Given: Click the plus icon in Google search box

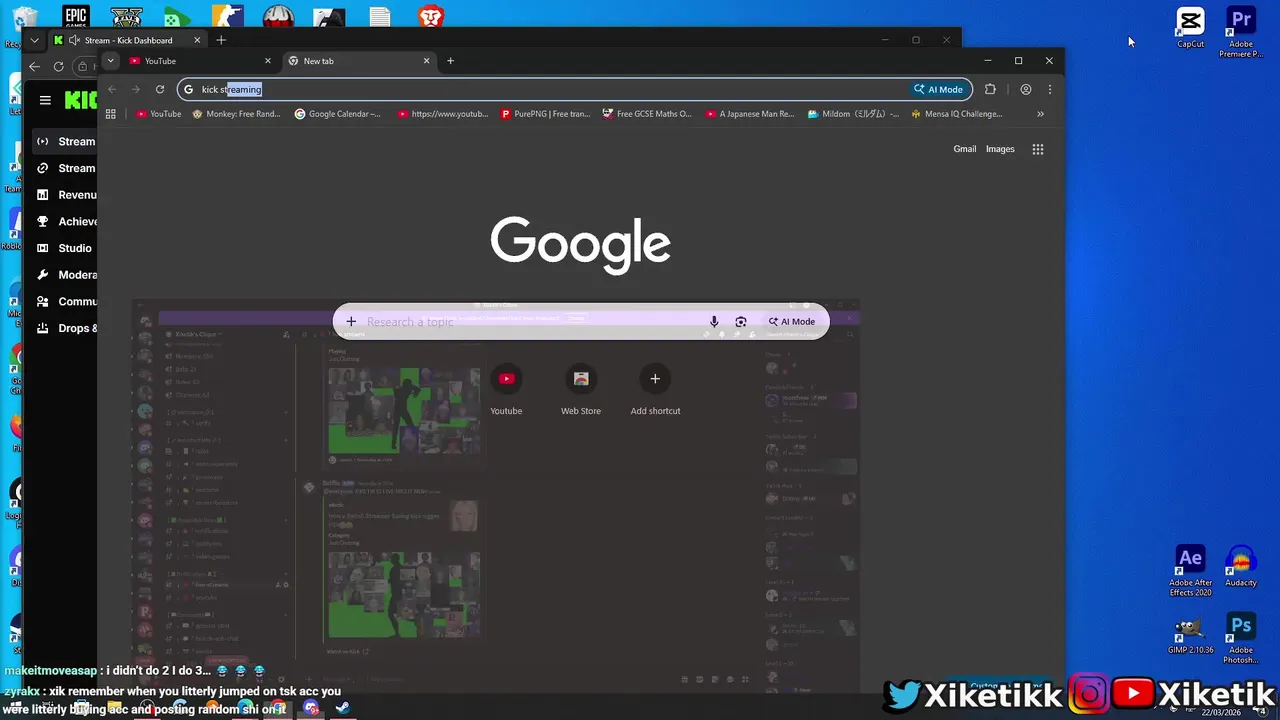Looking at the screenshot, I should (x=351, y=322).
